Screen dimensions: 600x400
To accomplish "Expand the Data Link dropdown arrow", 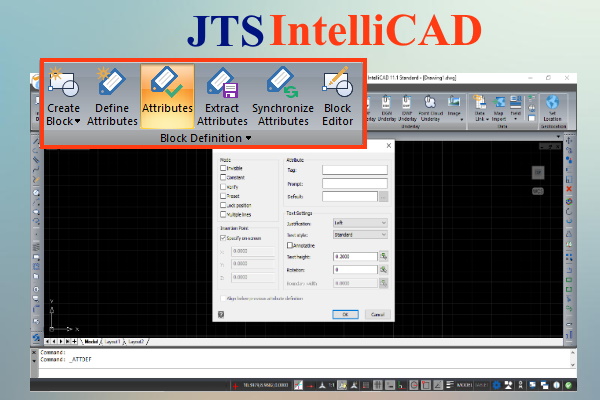I will pyautogui.click(x=487, y=119).
